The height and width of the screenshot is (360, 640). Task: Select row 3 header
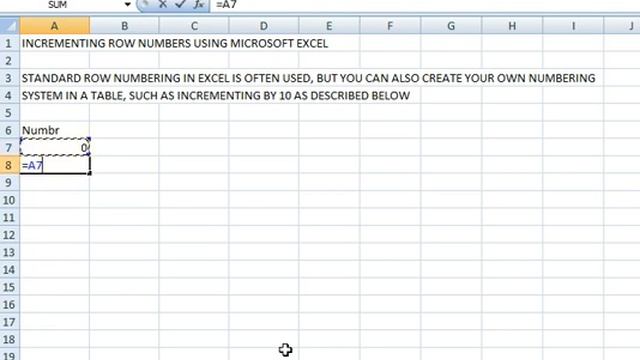pyautogui.click(x=9, y=78)
